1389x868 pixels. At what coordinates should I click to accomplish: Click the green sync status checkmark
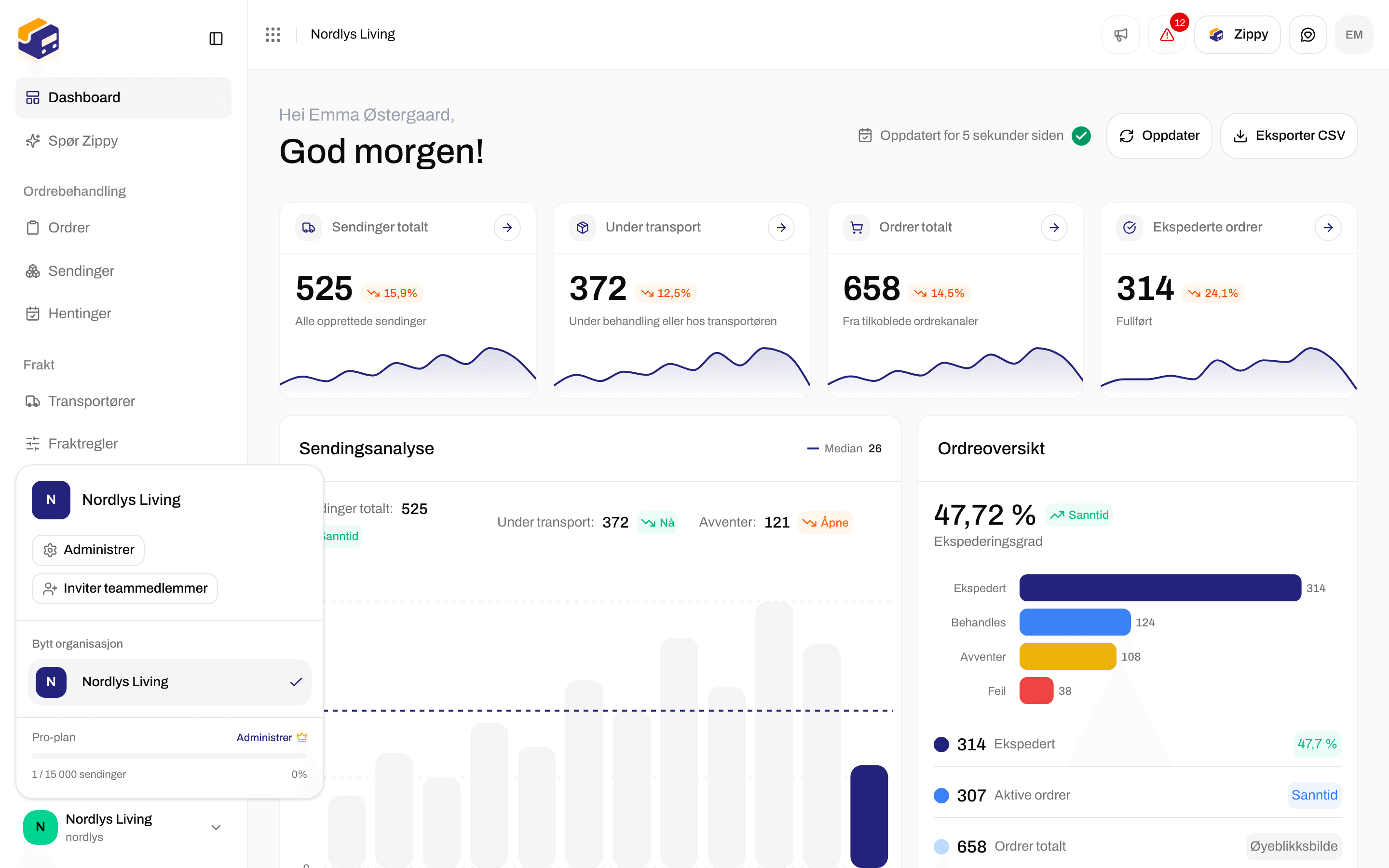1081,136
